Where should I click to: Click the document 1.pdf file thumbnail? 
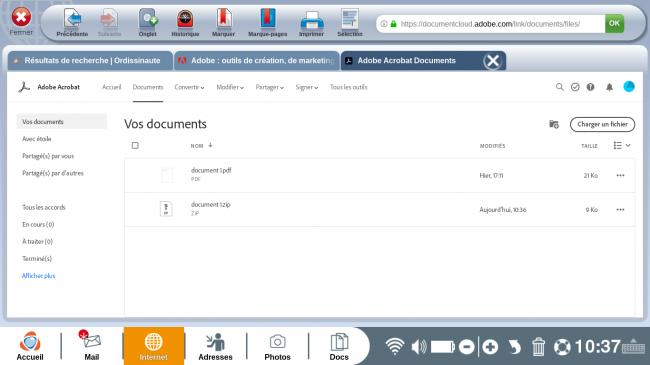167,175
